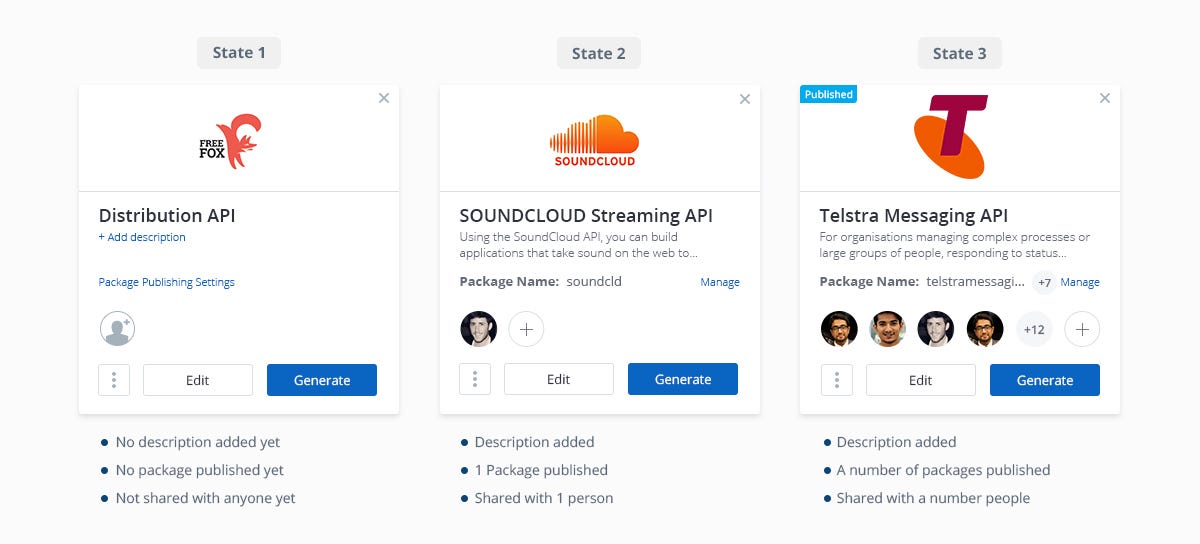The width and height of the screenshot is (1200, 544).
Task: Click fourth user avatar on Telstra card
Action: click(984, 329)
